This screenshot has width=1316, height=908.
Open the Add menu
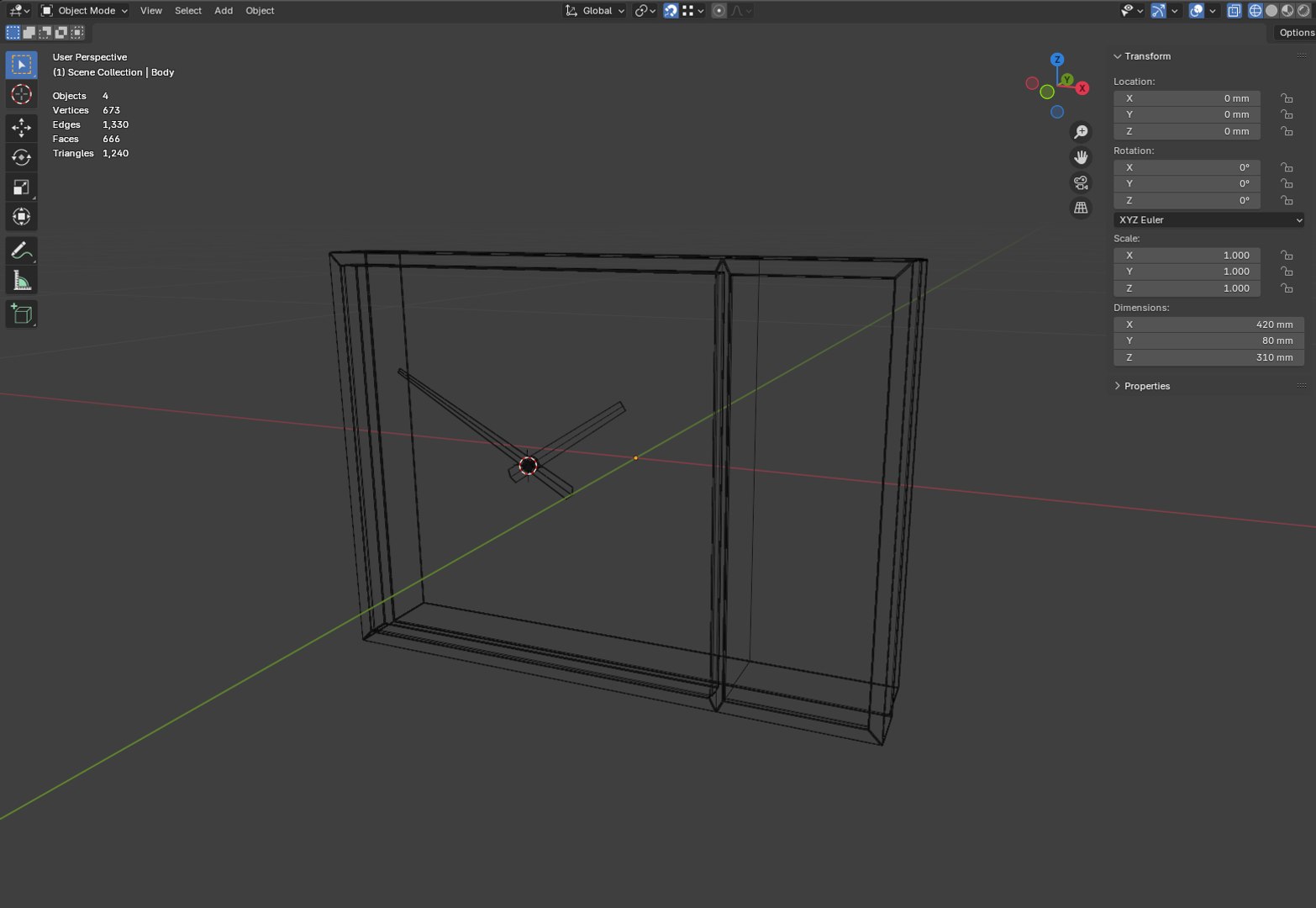224,11
